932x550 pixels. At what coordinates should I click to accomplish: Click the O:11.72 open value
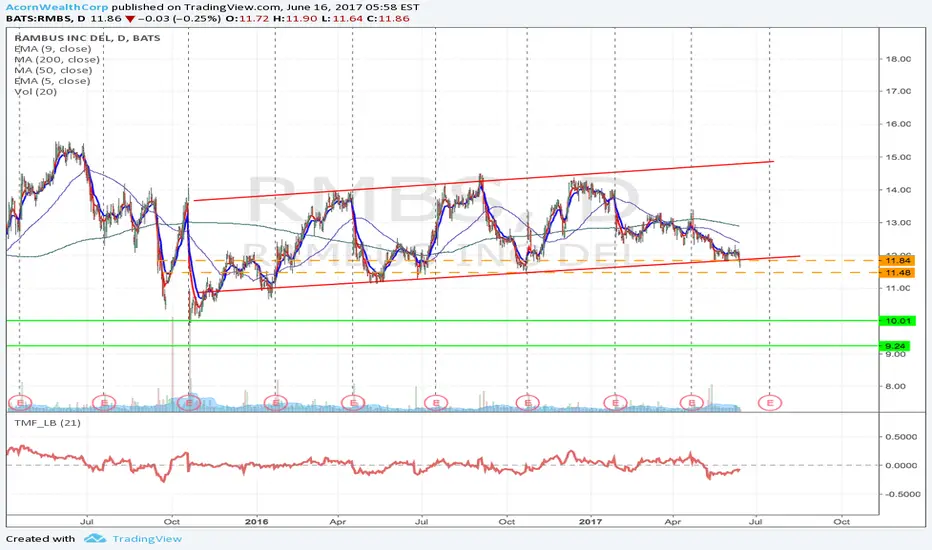point(247,18)
